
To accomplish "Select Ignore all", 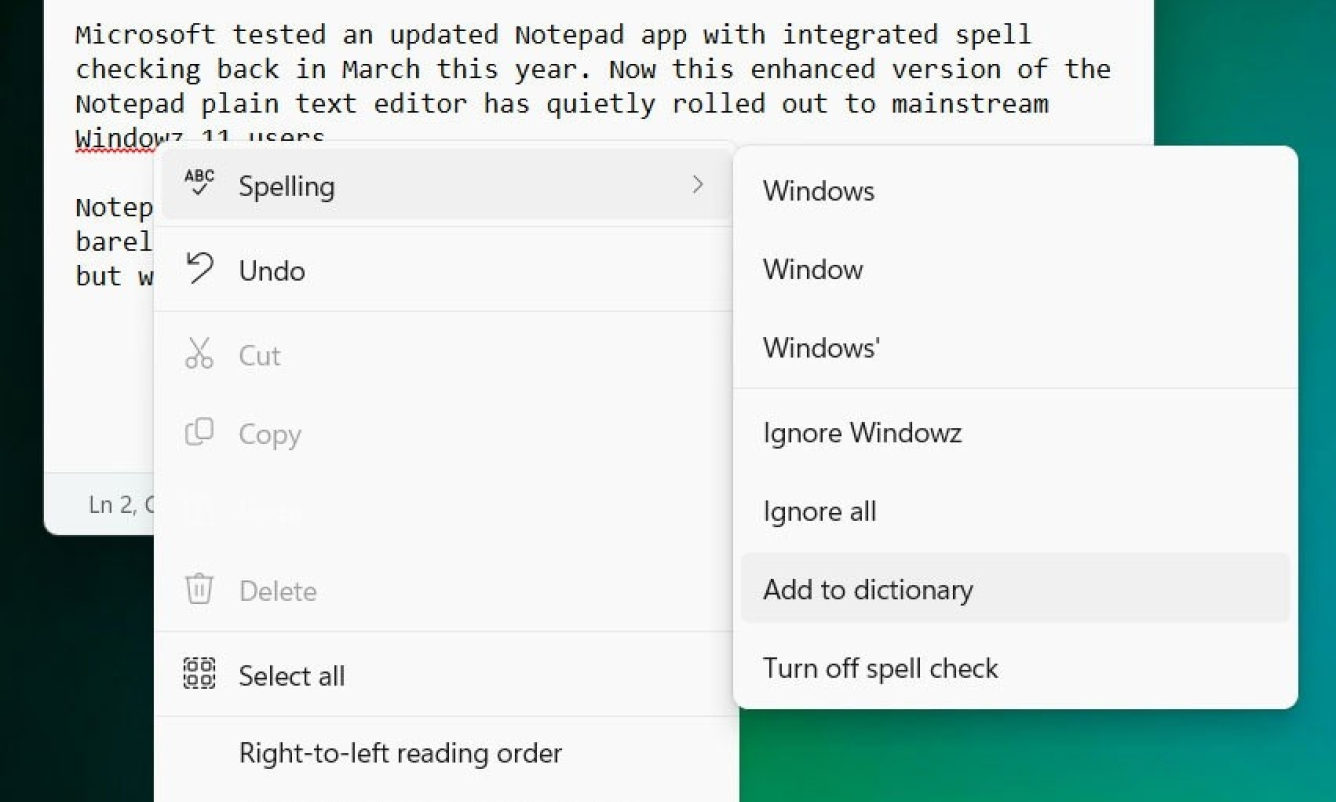I will tap(1015, 511).
